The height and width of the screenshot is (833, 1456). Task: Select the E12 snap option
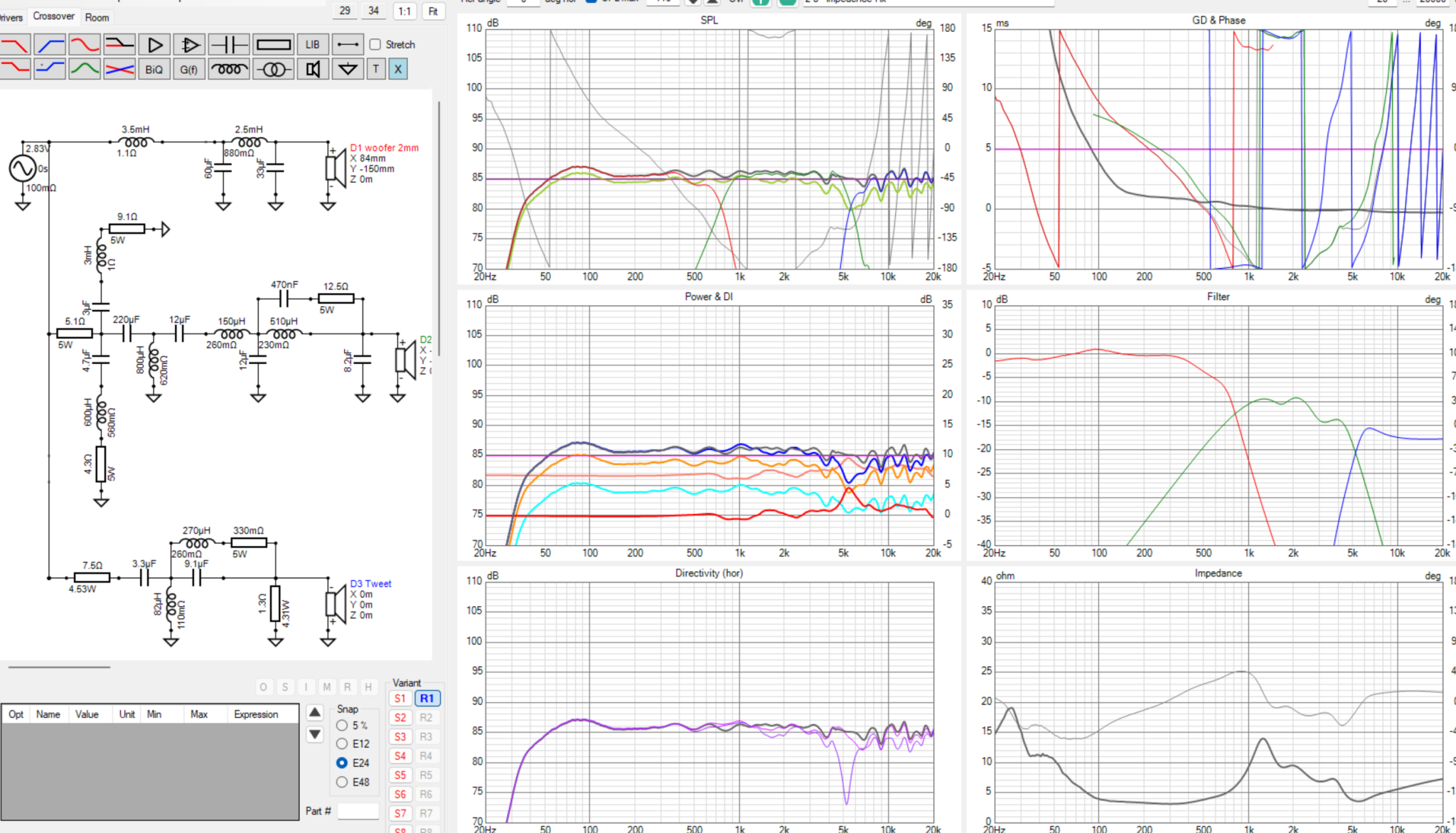tap(342, 744)
